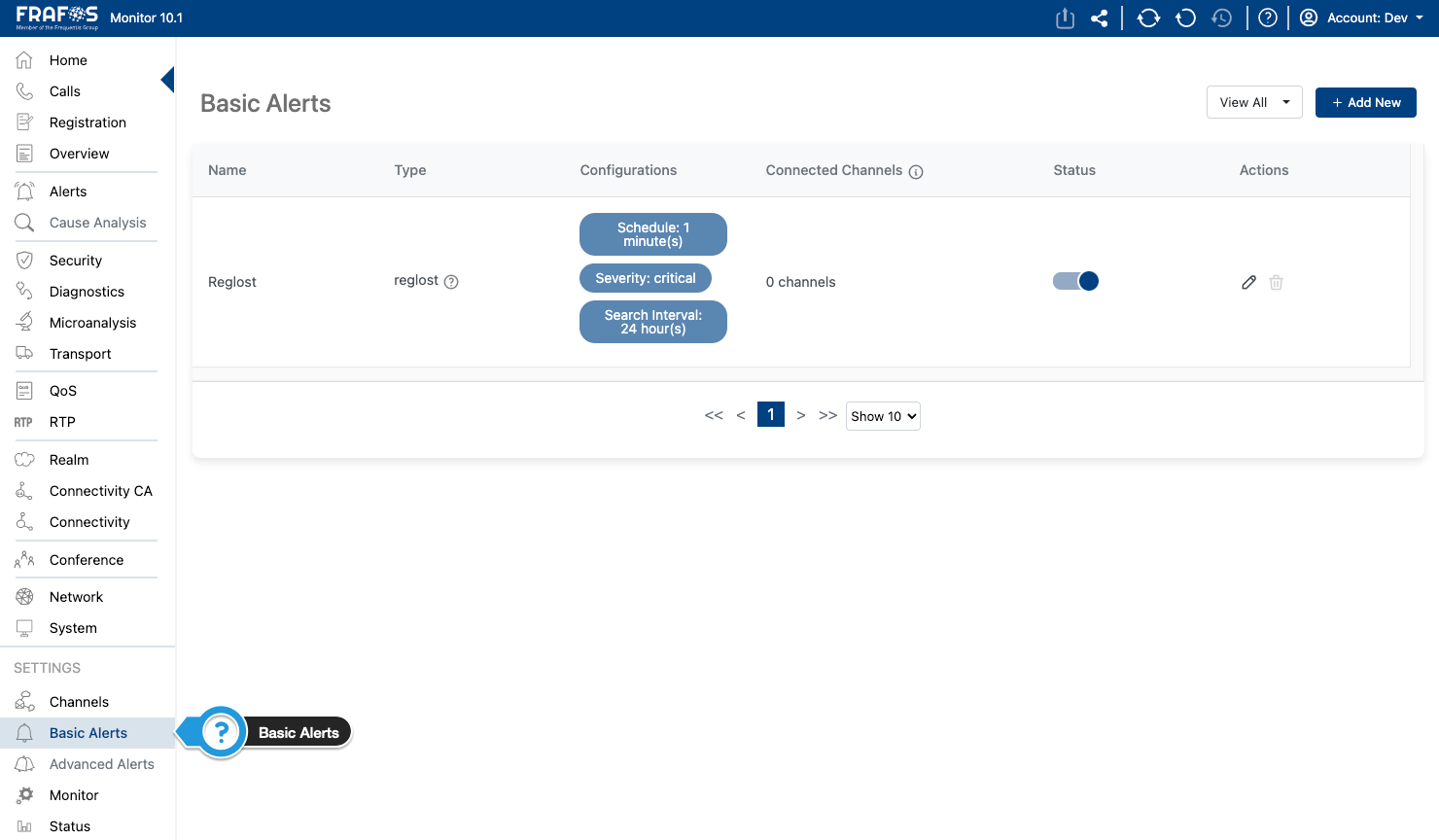1439x840 pixels.
Task: Open help via top bar question icon
Action: point(1268,17)
